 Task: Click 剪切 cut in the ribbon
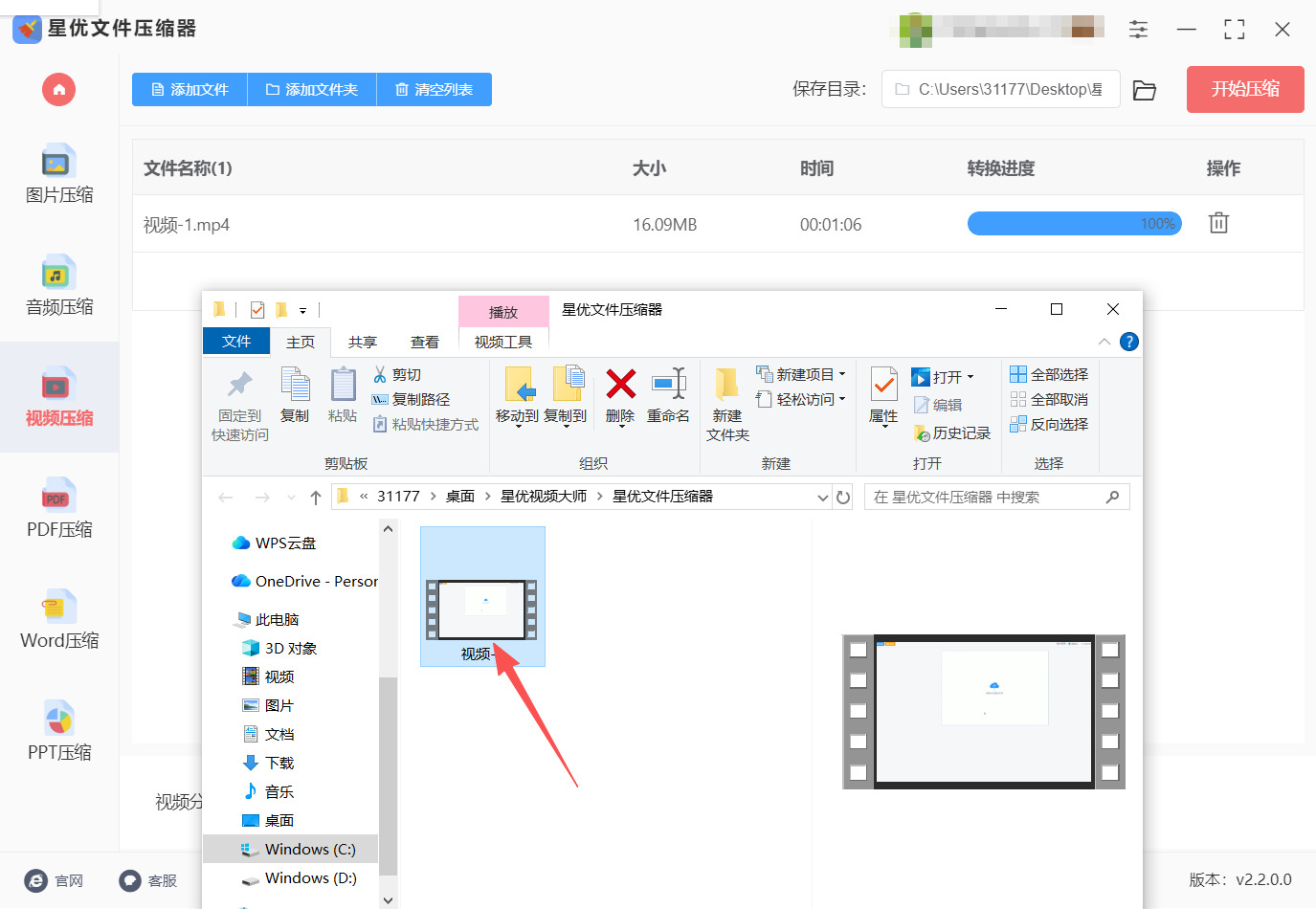click(x=397, y=375)
